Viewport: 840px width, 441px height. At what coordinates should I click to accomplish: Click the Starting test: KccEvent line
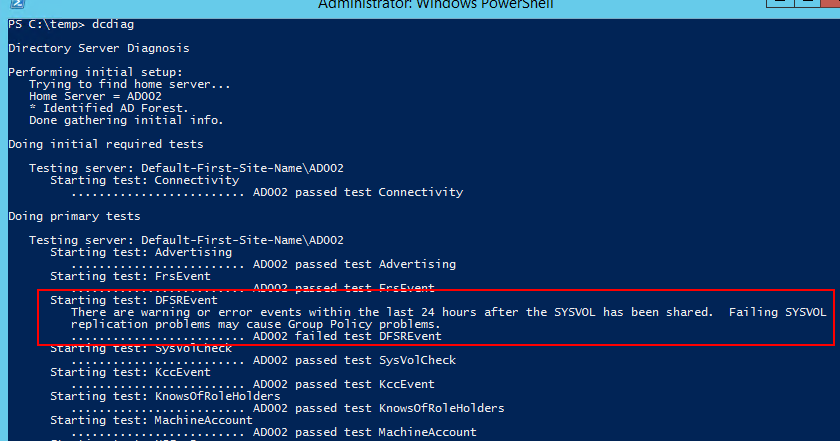click(130, 372)
